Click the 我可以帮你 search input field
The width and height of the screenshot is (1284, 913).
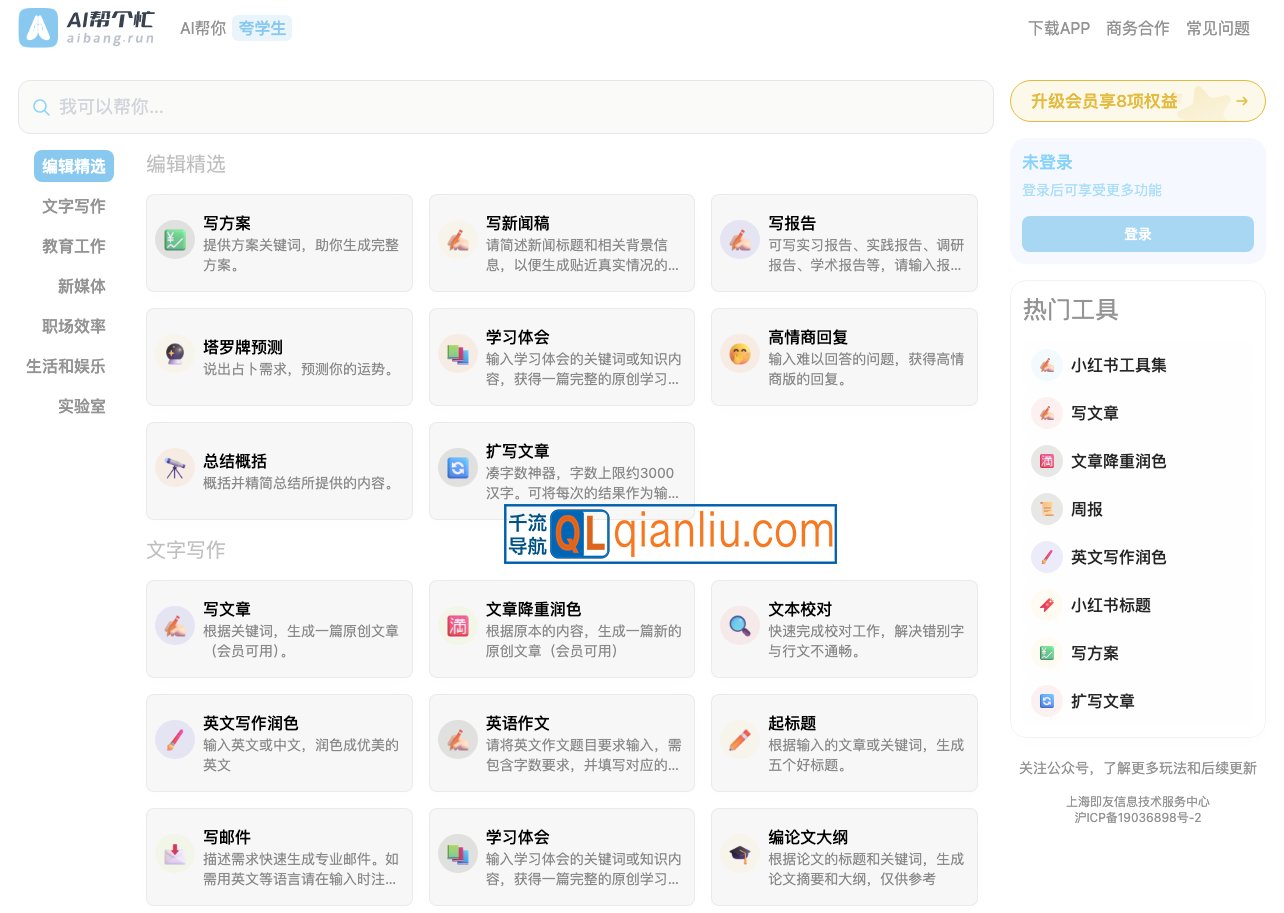pos(520,107)
